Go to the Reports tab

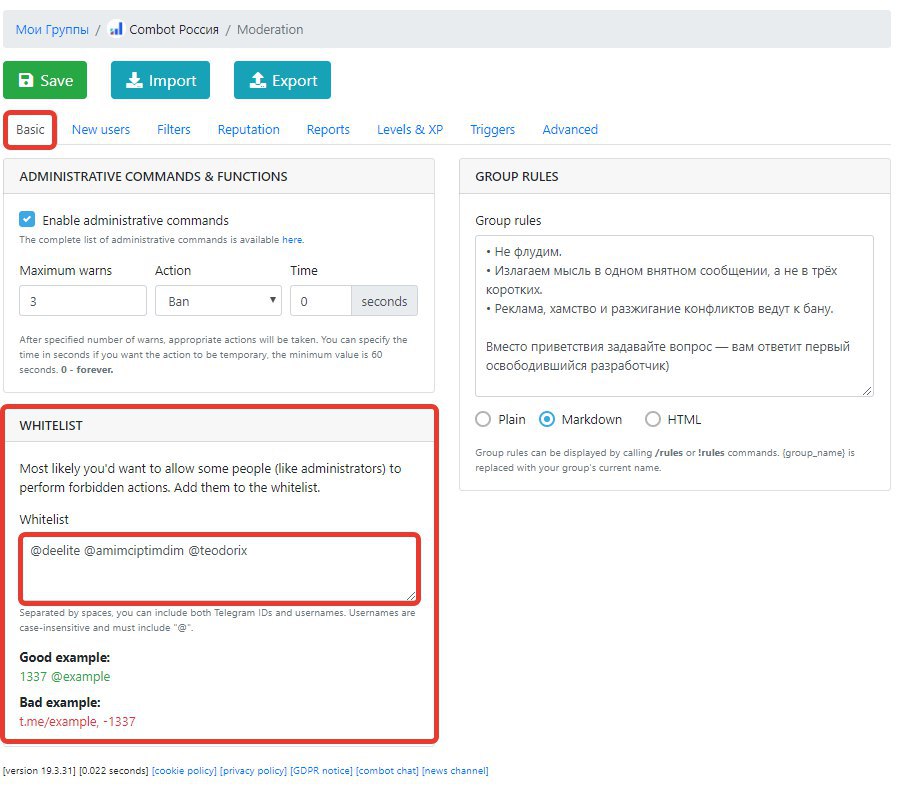(328, 130)
